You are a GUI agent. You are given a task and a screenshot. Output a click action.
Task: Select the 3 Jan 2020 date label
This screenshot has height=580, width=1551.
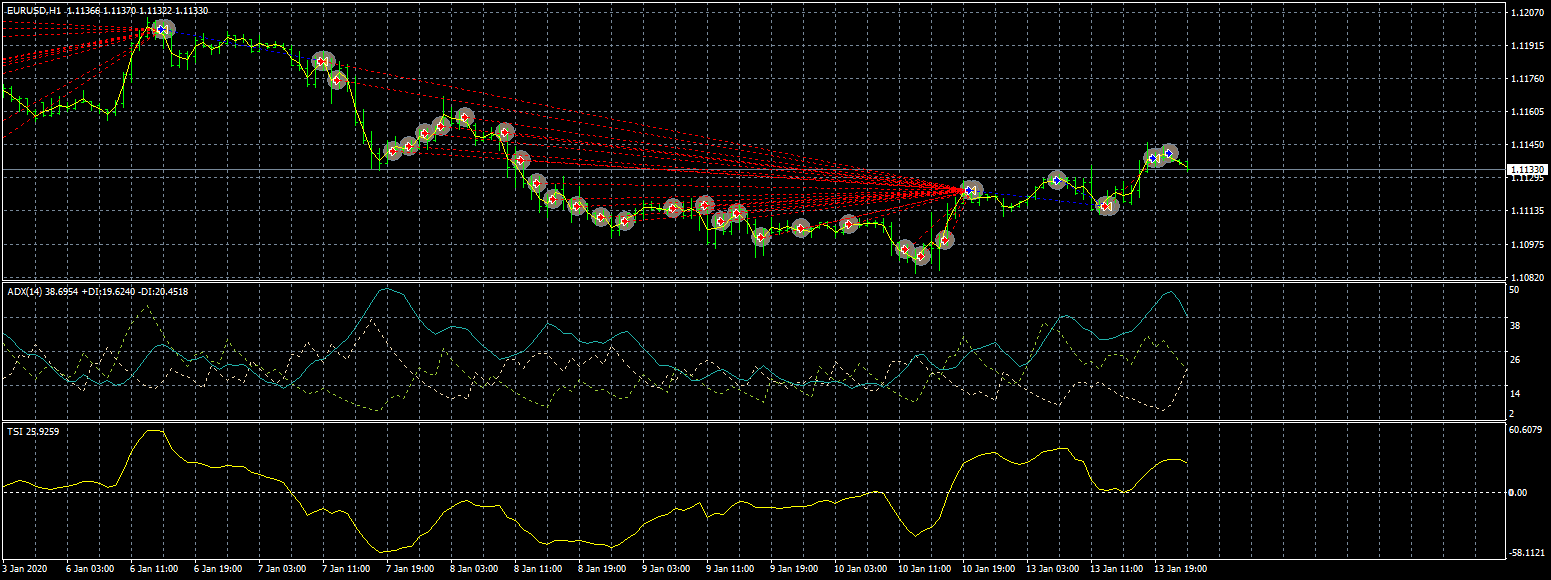pos(22,569)
